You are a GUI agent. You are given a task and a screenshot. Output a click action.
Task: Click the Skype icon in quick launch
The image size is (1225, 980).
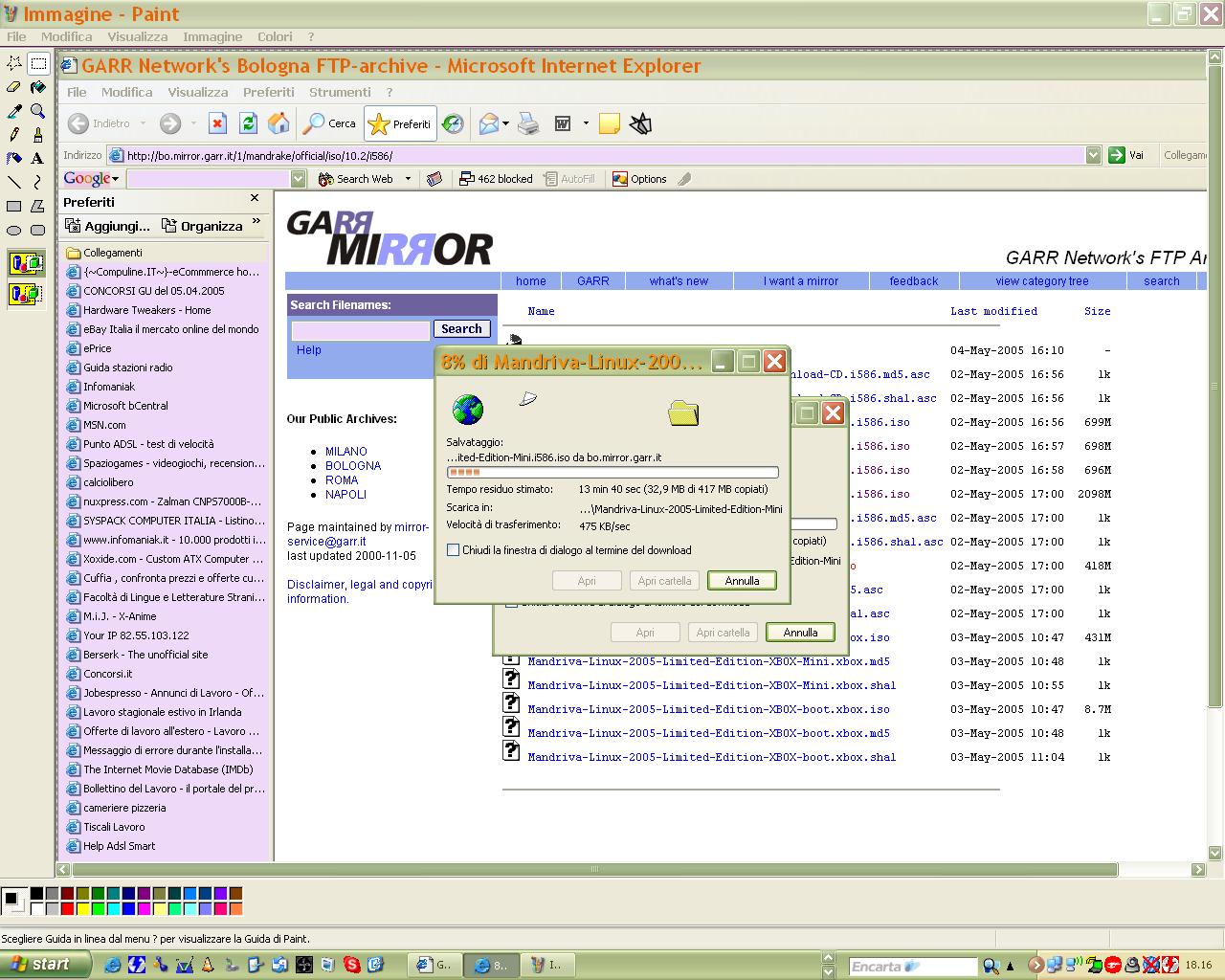[353, 966]
